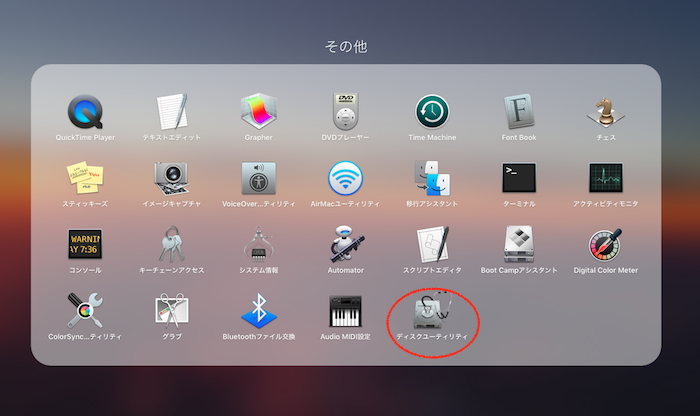
Task: Launch AirMacユーティリティ app
Action: pos(346,178)
